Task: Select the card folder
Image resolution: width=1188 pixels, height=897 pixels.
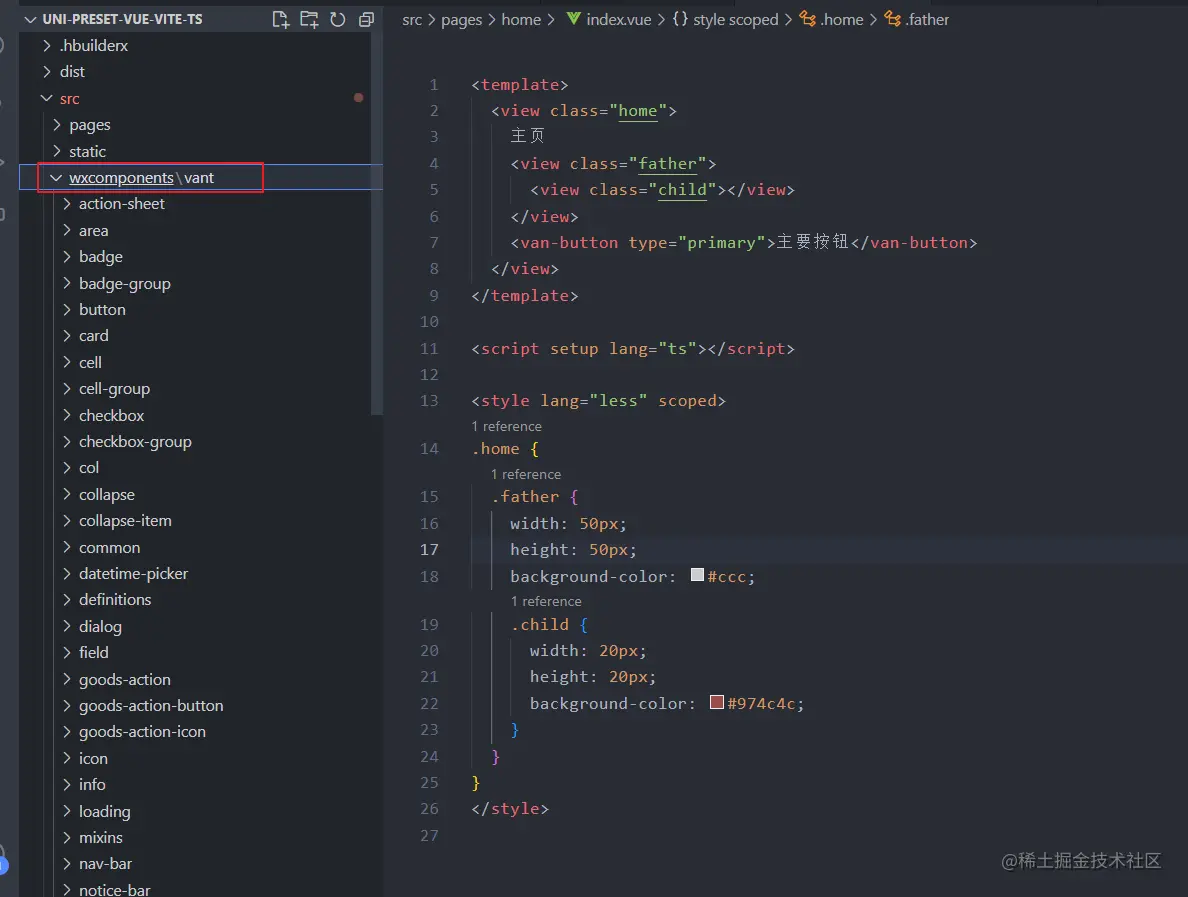Action: click(x=94, y=336)
